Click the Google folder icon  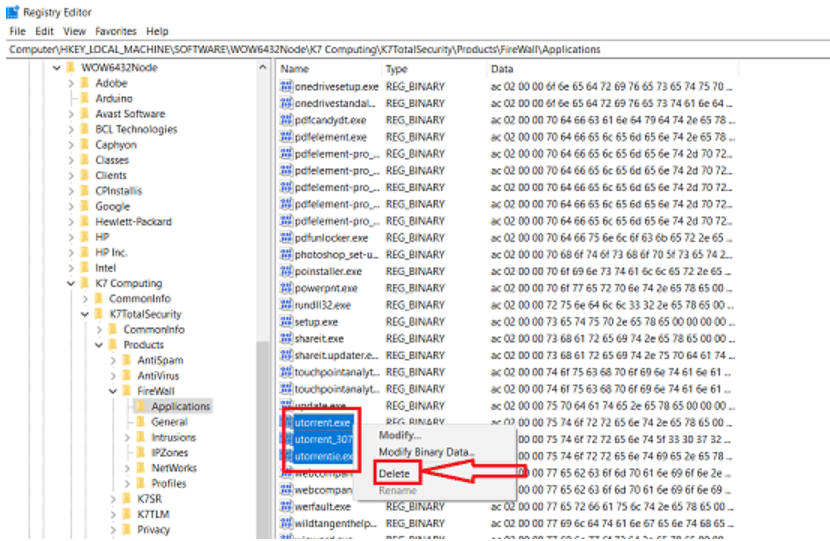pyautogui.click(x=85, y=206)
